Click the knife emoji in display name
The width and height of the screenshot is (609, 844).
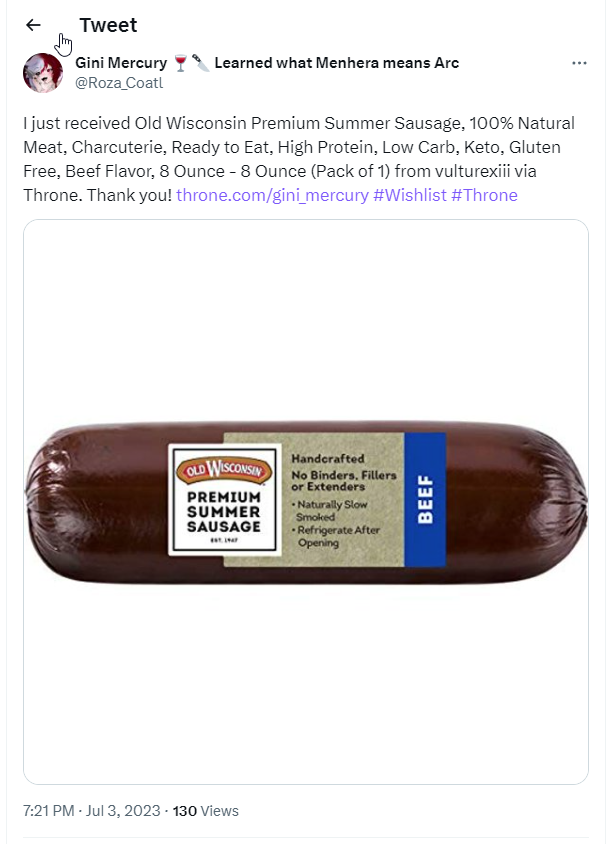point(200,63)
